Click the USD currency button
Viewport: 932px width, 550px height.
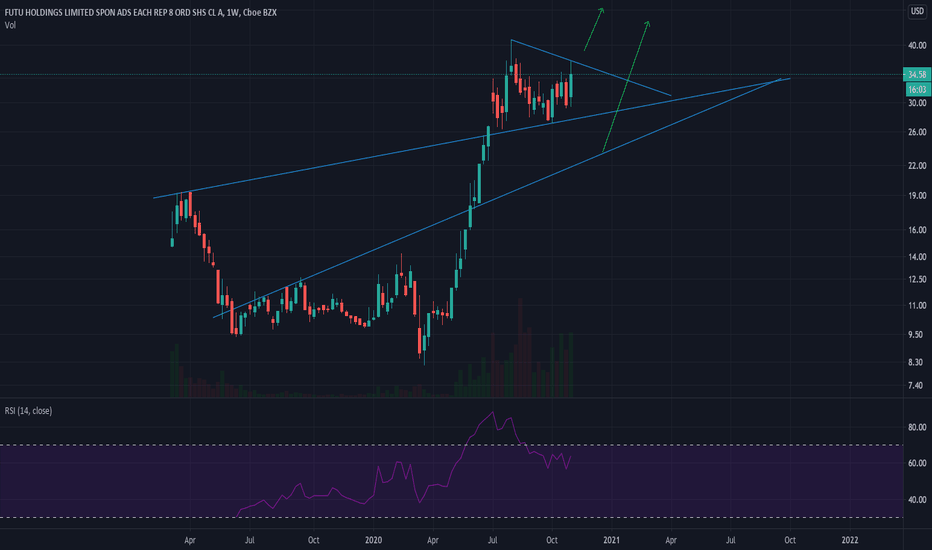pyautogui.click(x=917, y=11)
